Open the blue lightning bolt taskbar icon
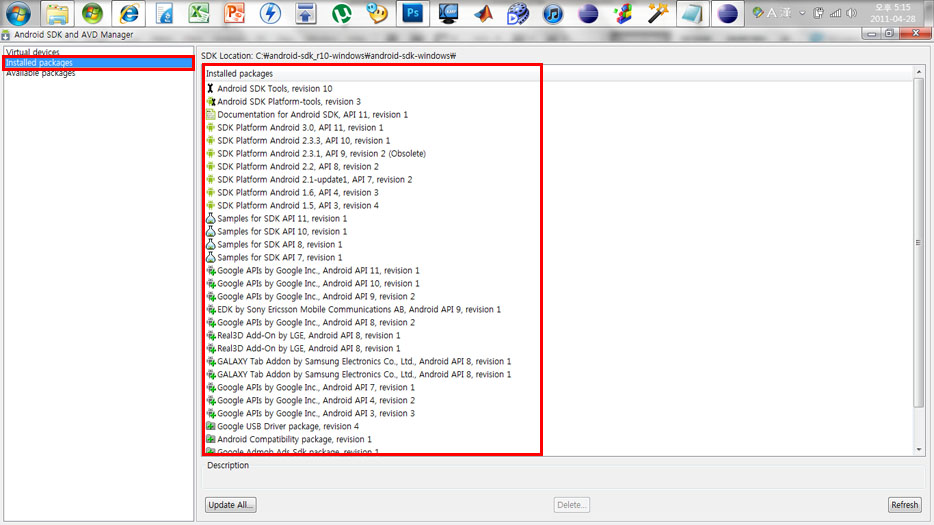The width and height of the screenshot is (934, 525). [x=270, y=13]
